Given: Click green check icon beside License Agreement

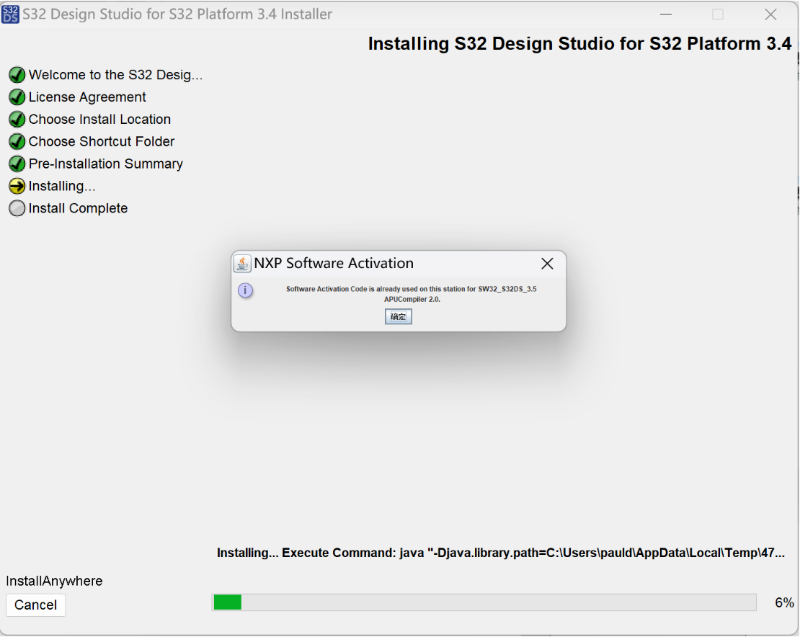Looking at the screenshot, I should (x=17, y=97).
